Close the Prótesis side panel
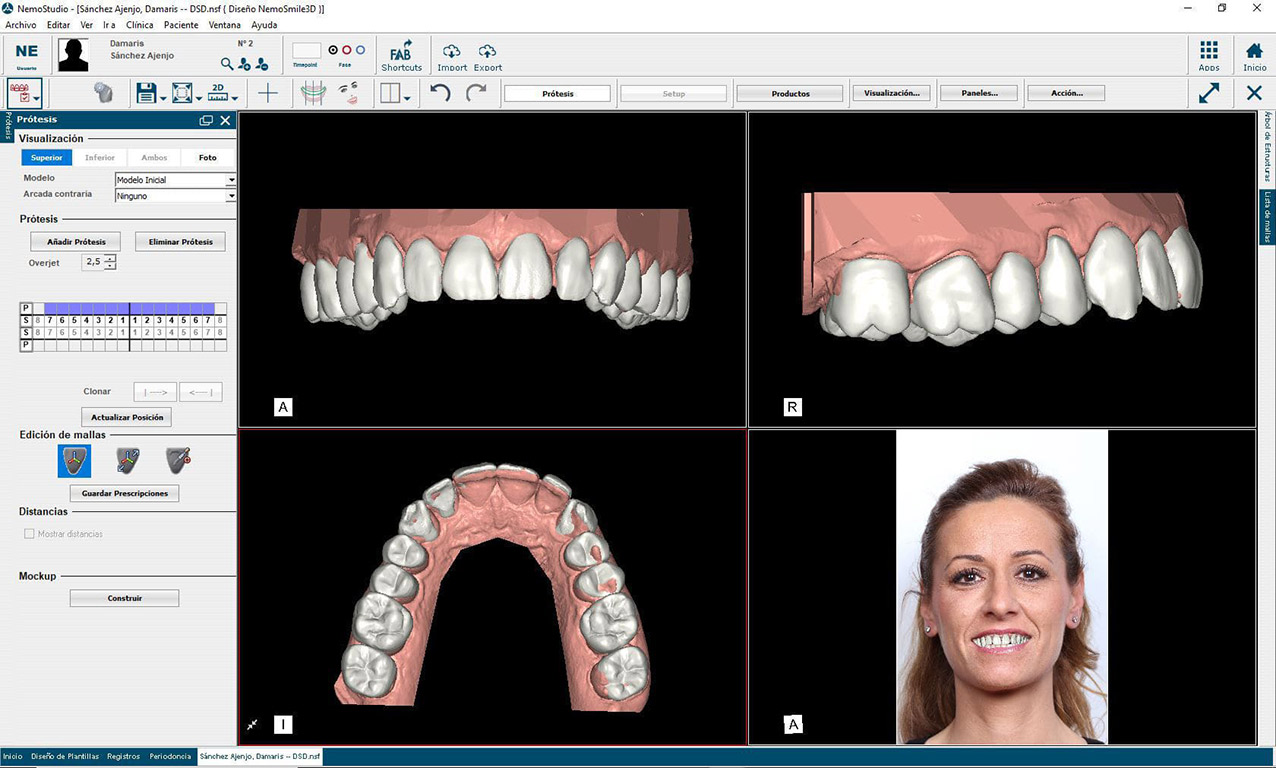Viewport: 1276px width, 768px height. [x=225, y=120]
